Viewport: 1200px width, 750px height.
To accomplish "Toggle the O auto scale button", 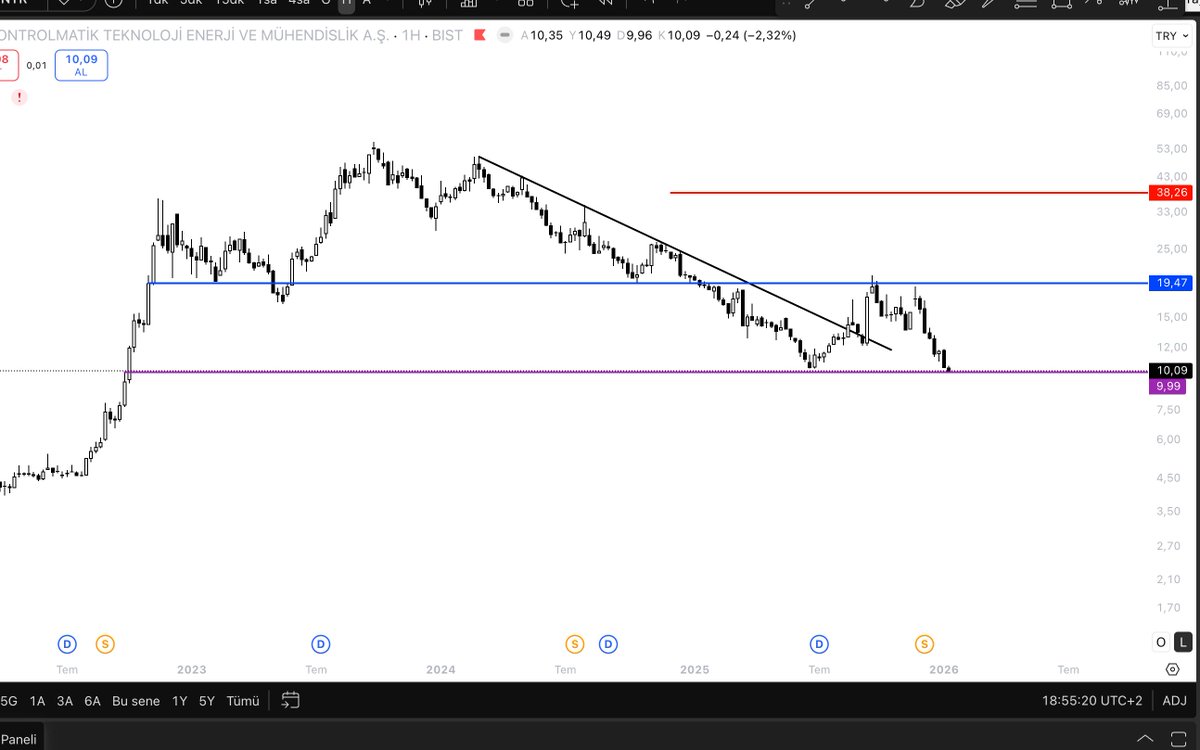I will click(1161, 642).
